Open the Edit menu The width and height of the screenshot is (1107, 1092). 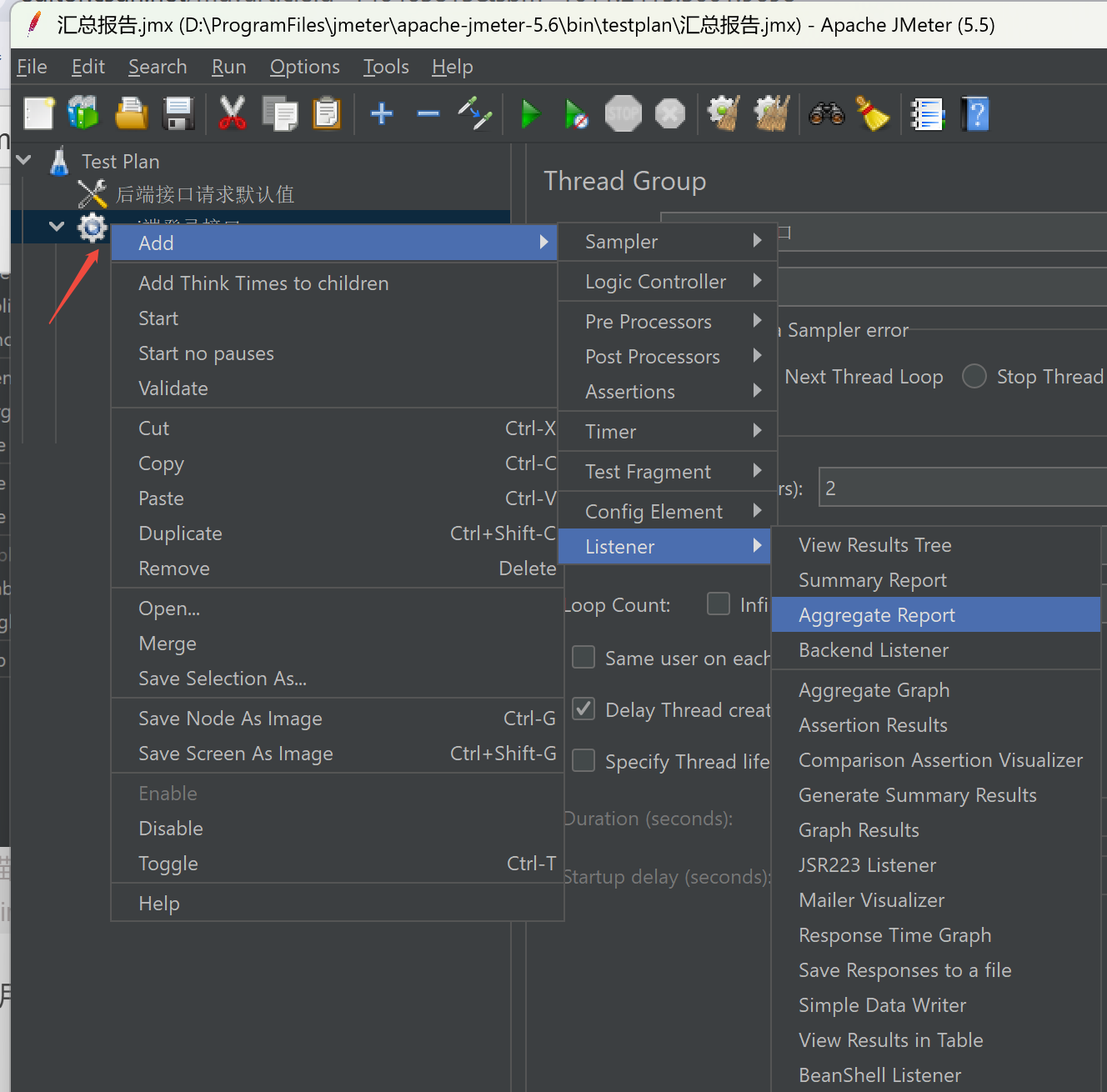click(88, 67)
